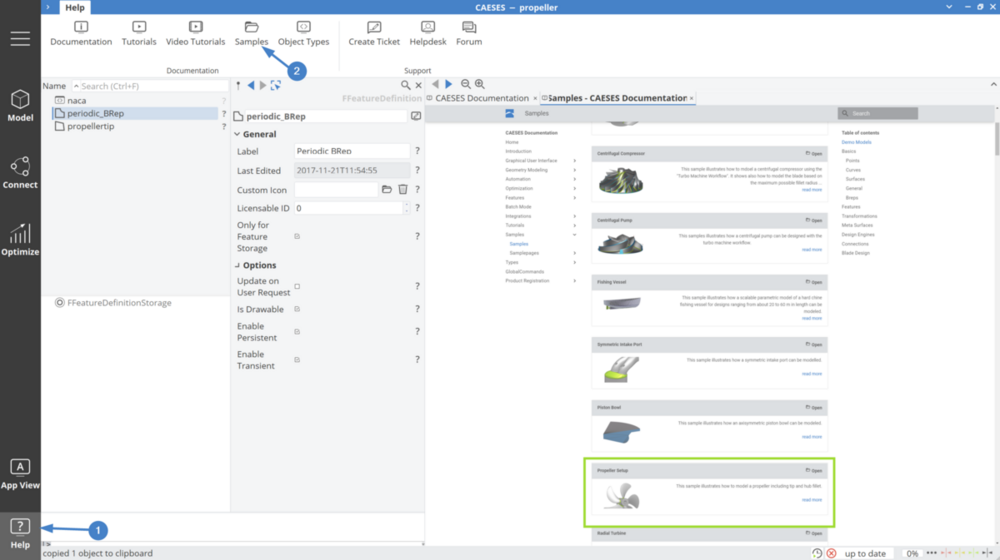Select propellertip in the feature tree
The image size is (1000, 560).
click(x=91, y=126)
